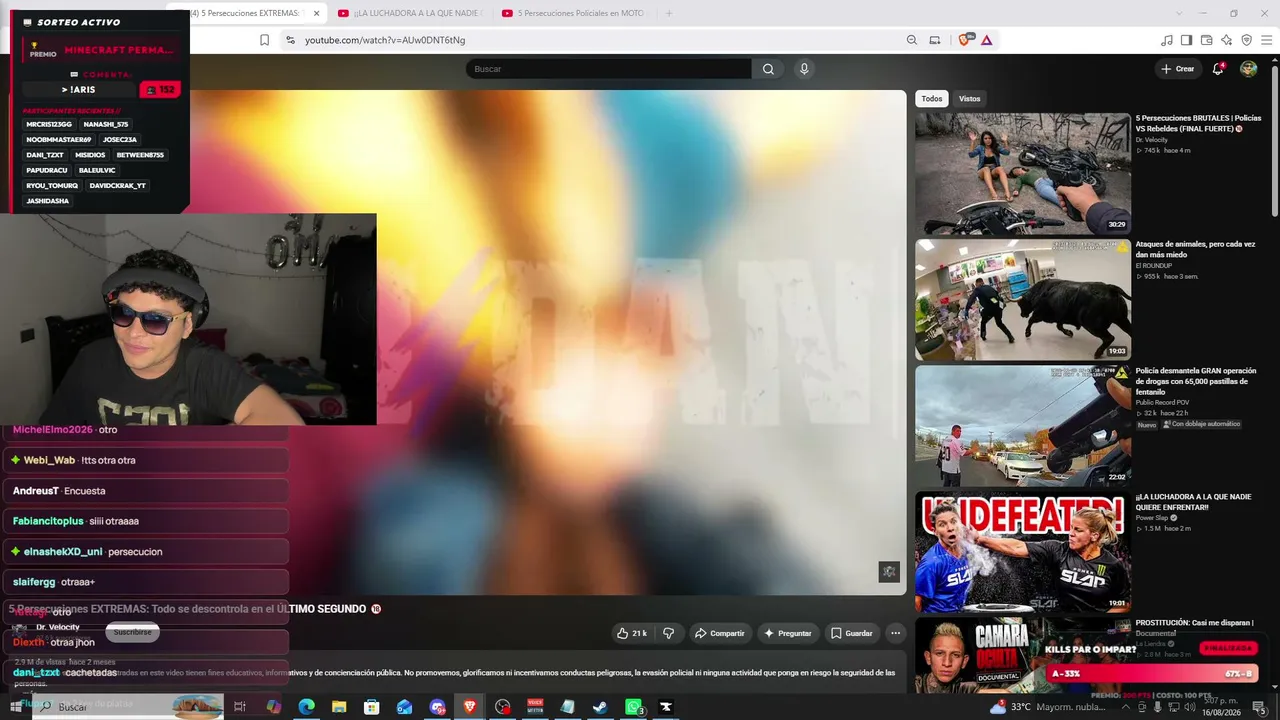Open the media control music note icon
Viewport: 1280px width, 720px height.
[x=1167, y=40]
